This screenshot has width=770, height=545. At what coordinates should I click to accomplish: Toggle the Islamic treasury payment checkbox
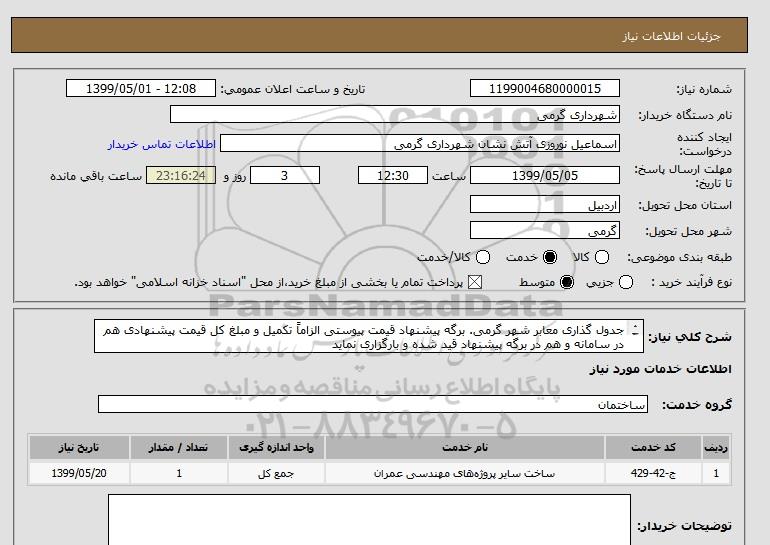pos(474,282)
